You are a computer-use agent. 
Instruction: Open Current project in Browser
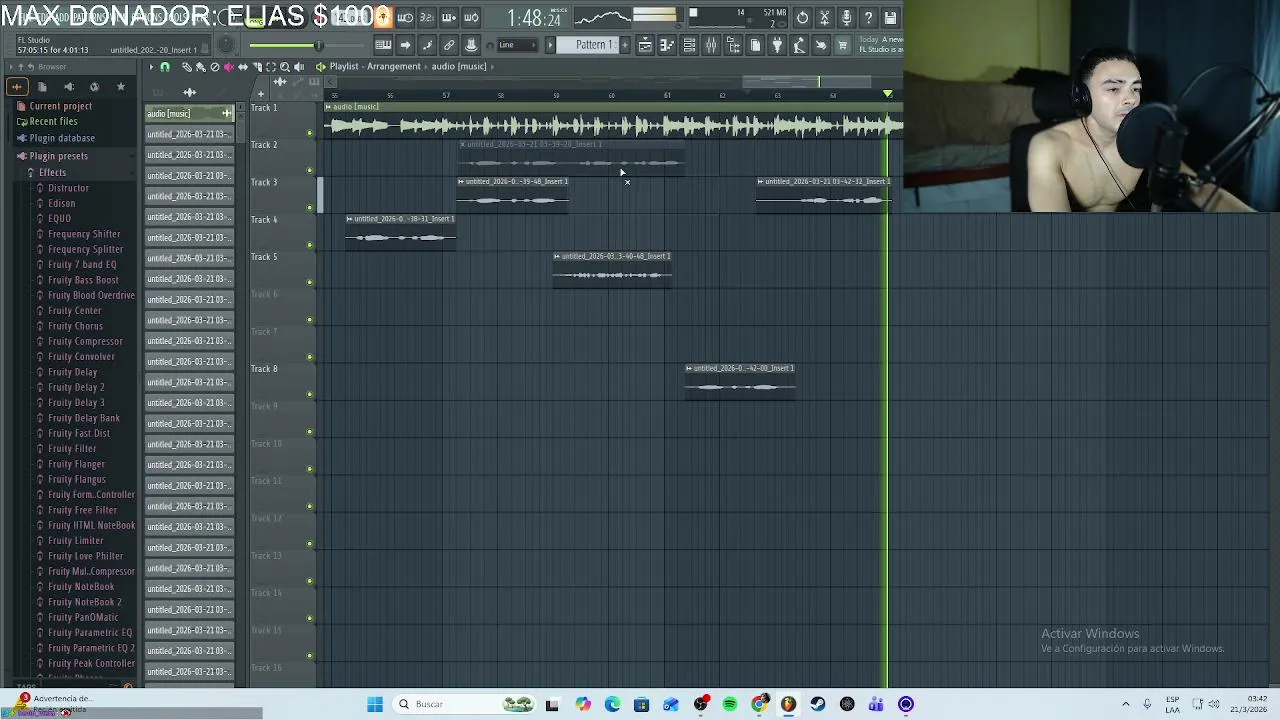[60, 106]
